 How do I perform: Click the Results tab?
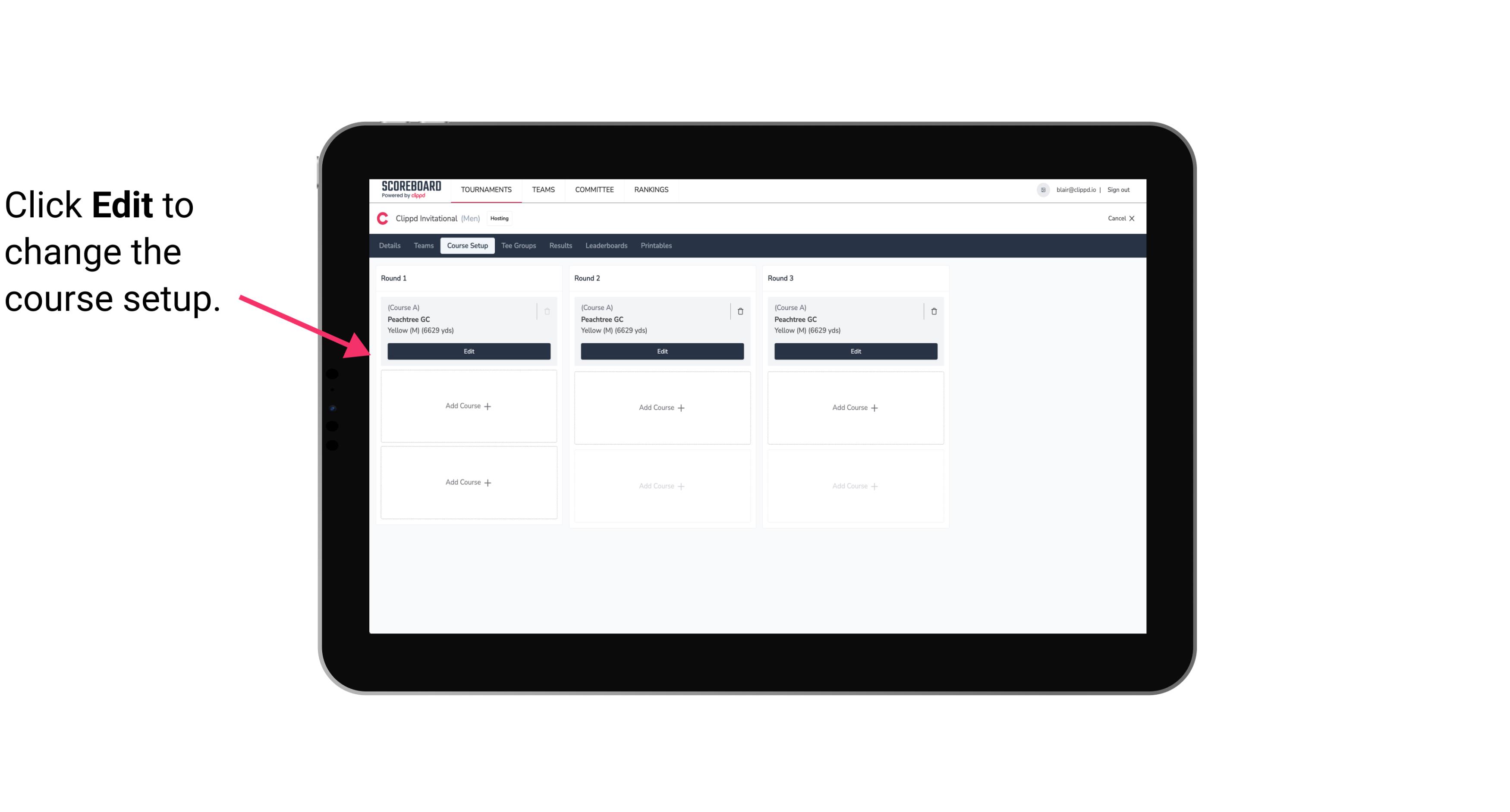[560, 246]
